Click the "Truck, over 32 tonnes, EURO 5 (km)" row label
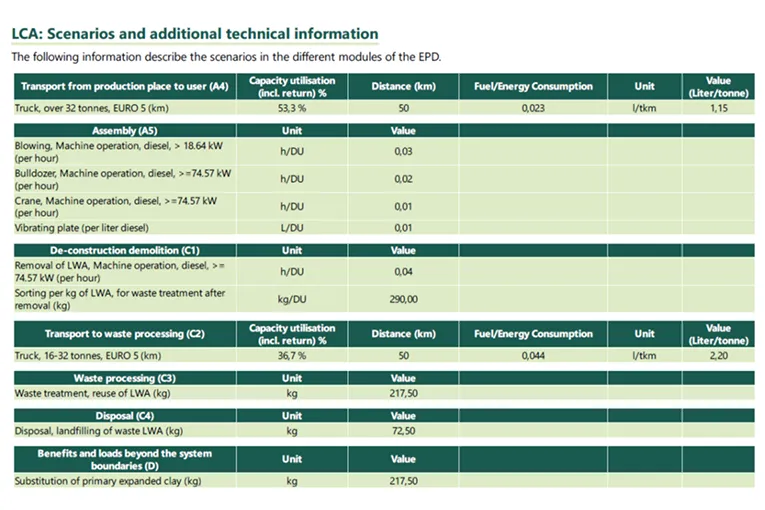Viewport: 765px width, 510px height. (92, 108)
